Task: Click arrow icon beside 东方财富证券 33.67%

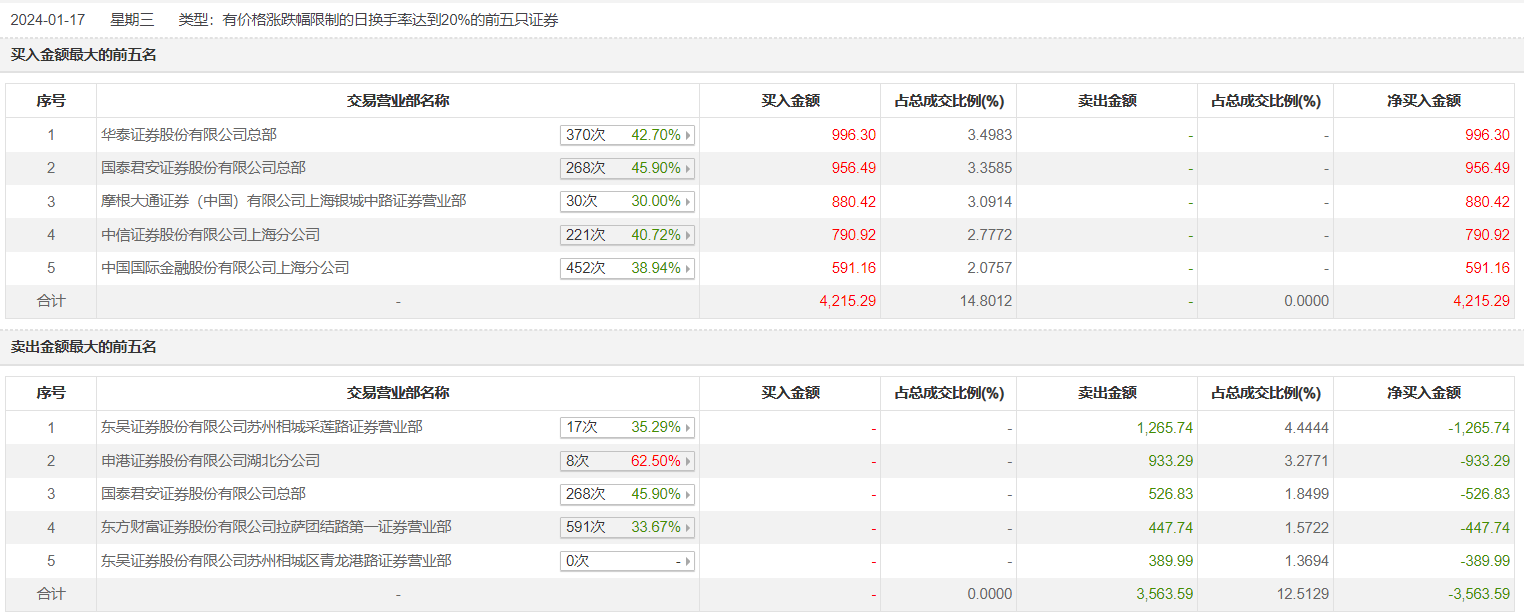Action: coord(688,527)
